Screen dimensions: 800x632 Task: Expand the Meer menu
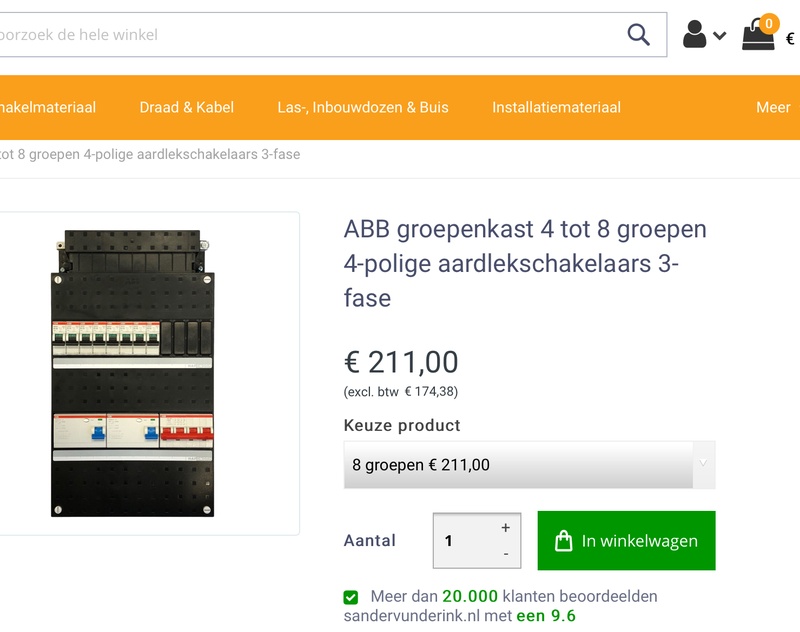tap(773, 108)
